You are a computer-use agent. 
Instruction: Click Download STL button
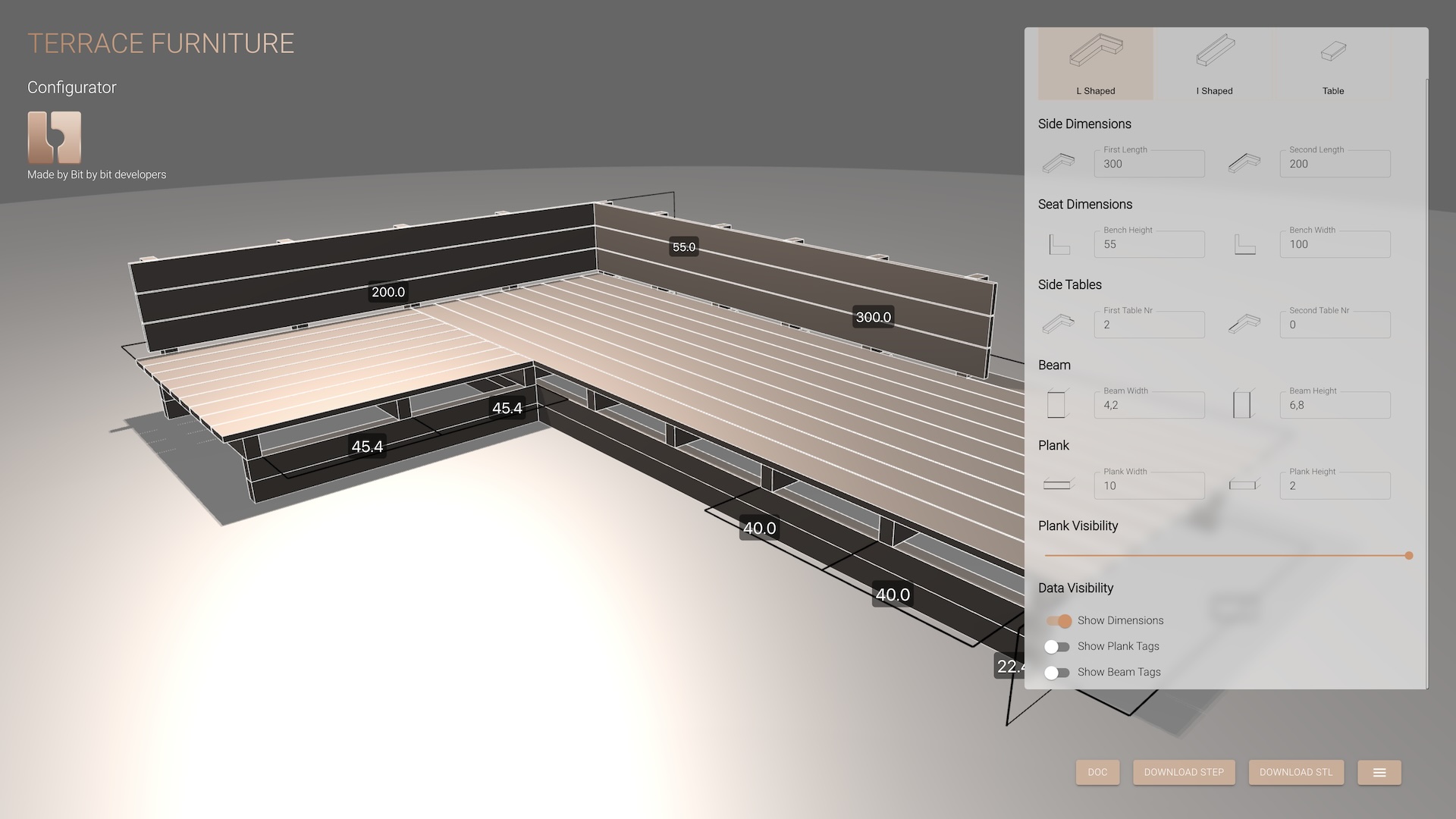1296,772
